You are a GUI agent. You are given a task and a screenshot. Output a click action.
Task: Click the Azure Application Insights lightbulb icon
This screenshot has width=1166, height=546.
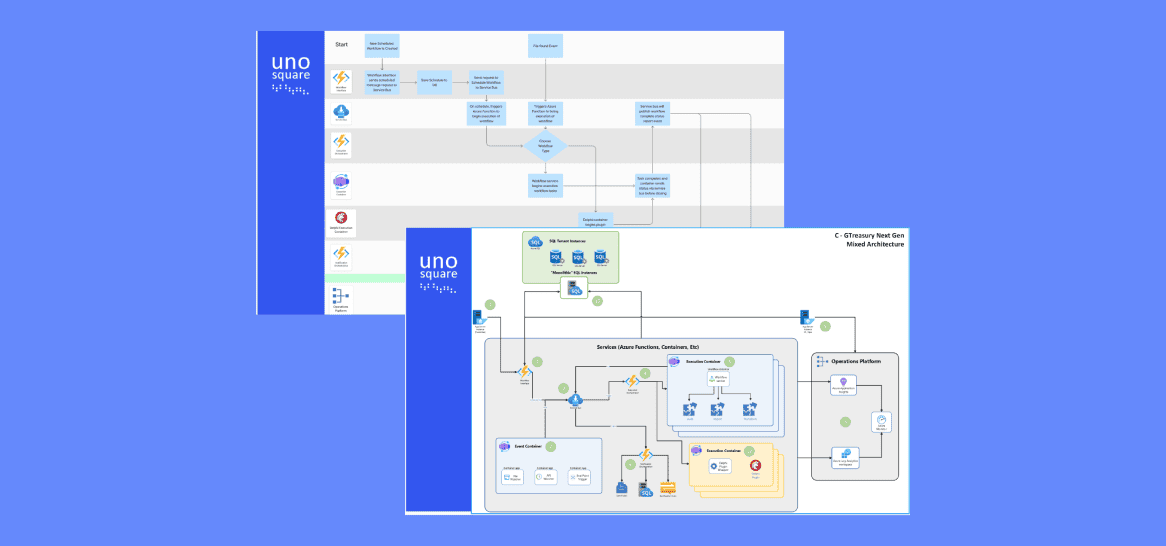click(x=845, y=382)
